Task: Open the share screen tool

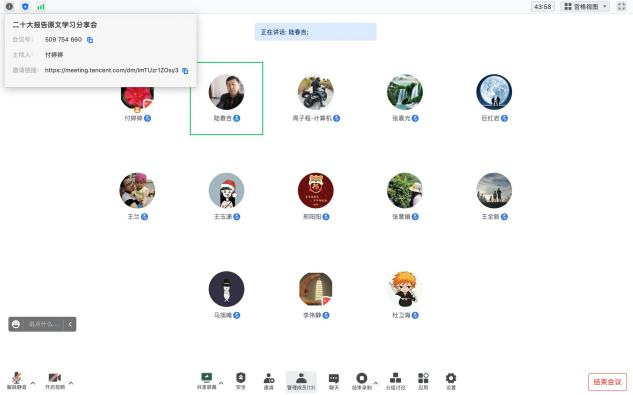Action: click(206, 380)
